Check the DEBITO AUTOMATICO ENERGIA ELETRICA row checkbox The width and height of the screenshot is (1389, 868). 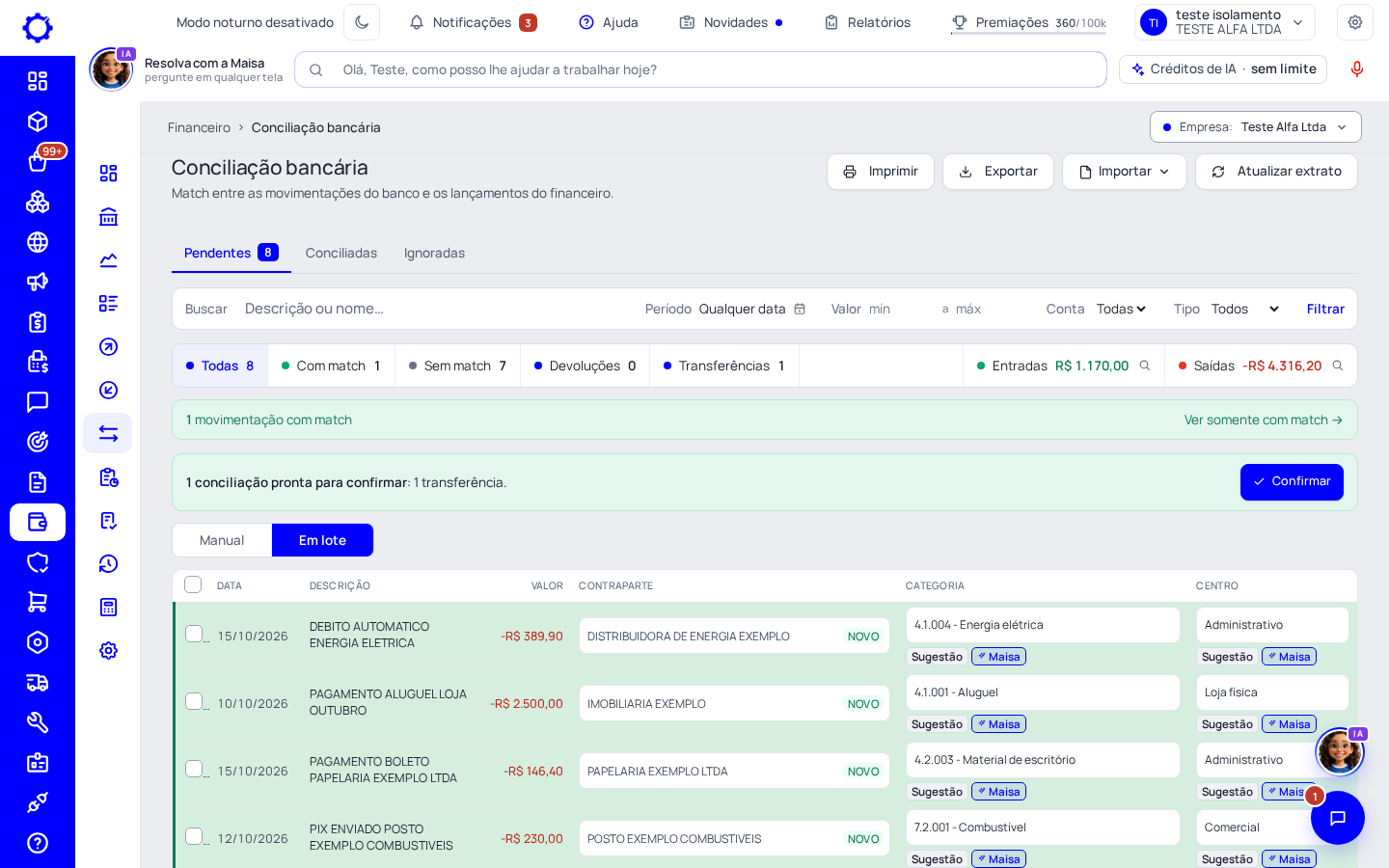click(x=194, y=634)
